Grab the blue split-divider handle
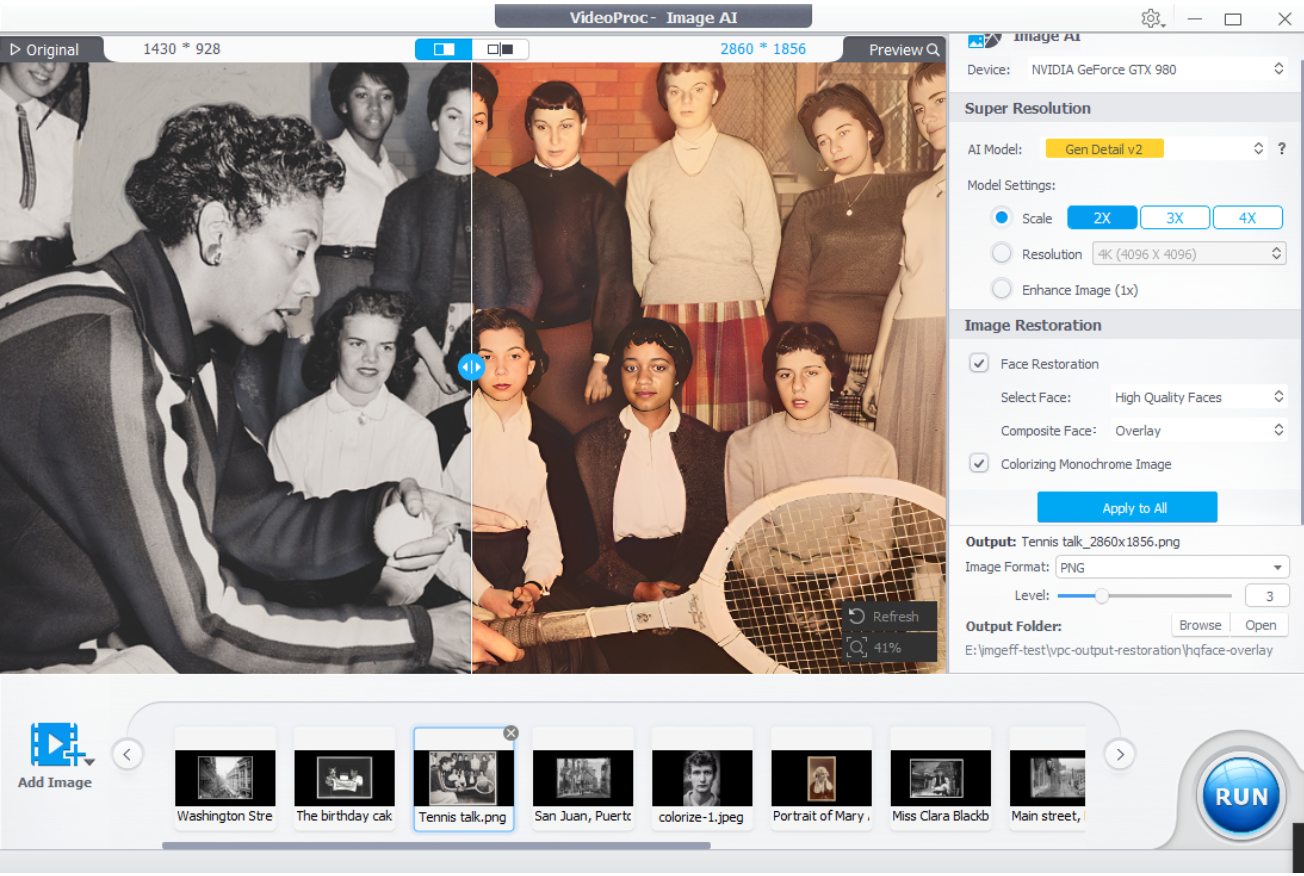The width and height of the screenshot is (1304, 876). tap(471, 367)
